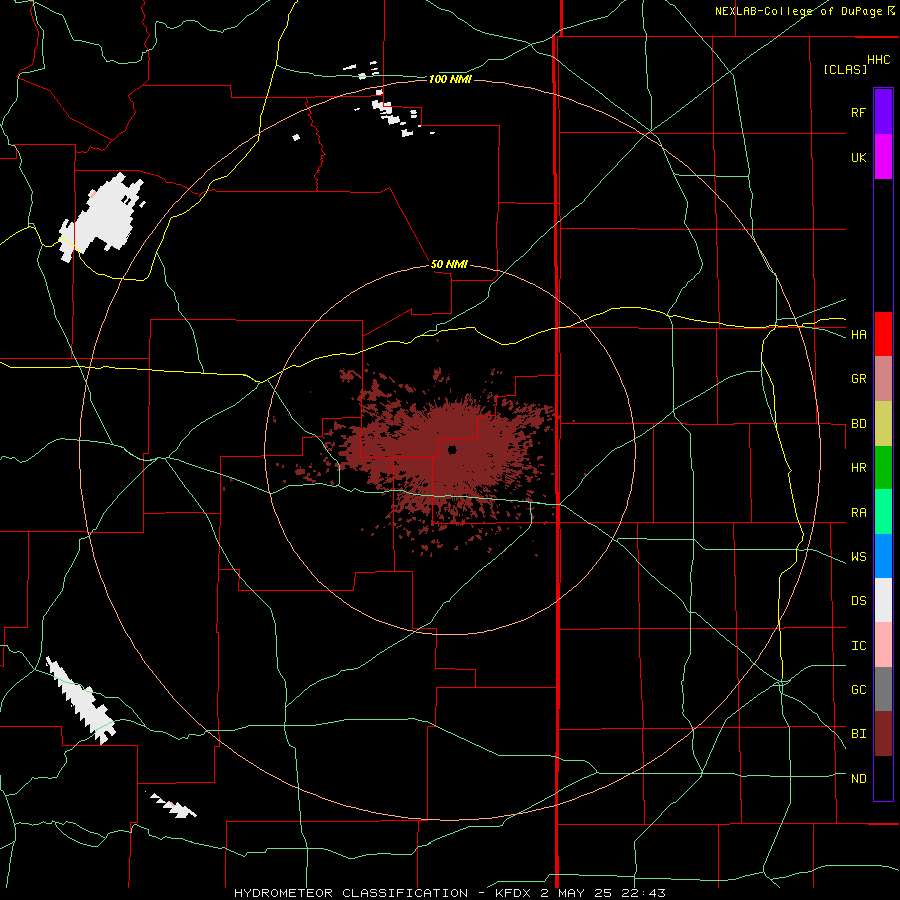
Task: Click the IC pink legend color block
Action: pos(883,645)
